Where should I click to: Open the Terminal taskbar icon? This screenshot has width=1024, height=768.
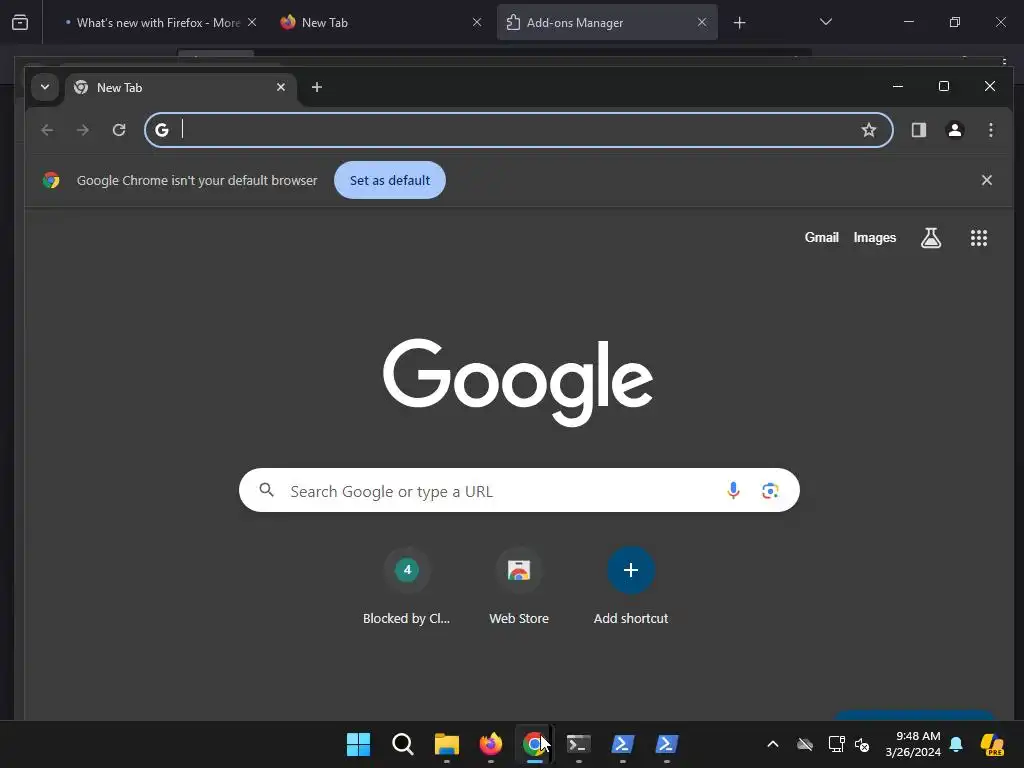579,744
